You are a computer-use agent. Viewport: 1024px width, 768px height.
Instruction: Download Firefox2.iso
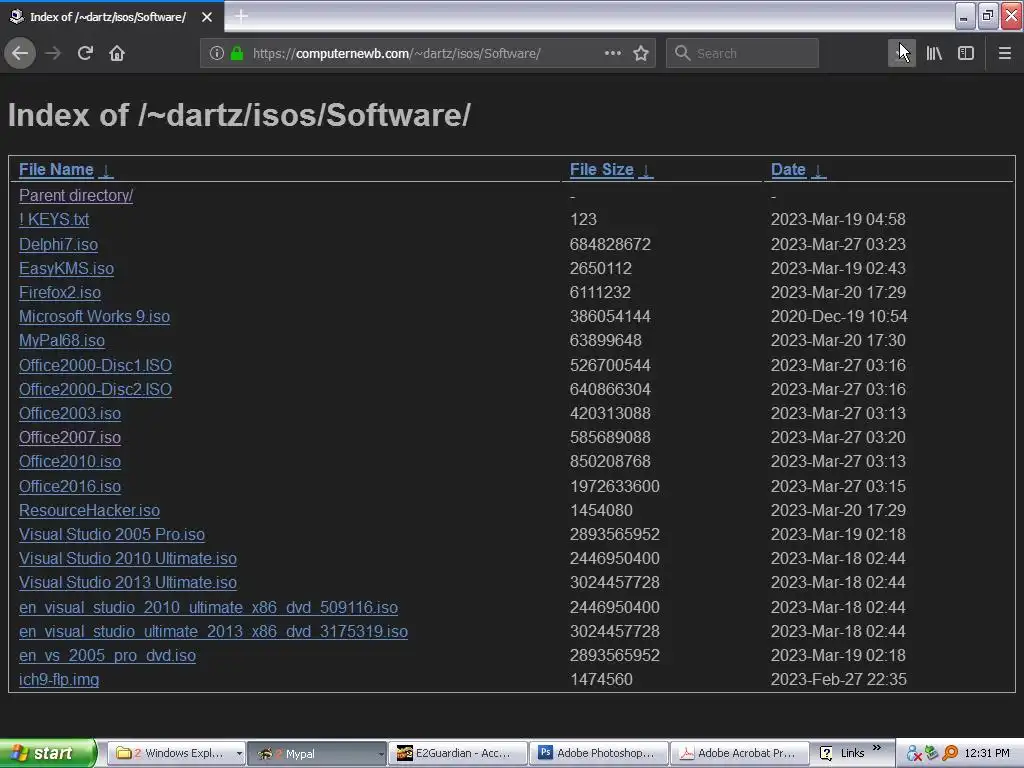(60, 293)
